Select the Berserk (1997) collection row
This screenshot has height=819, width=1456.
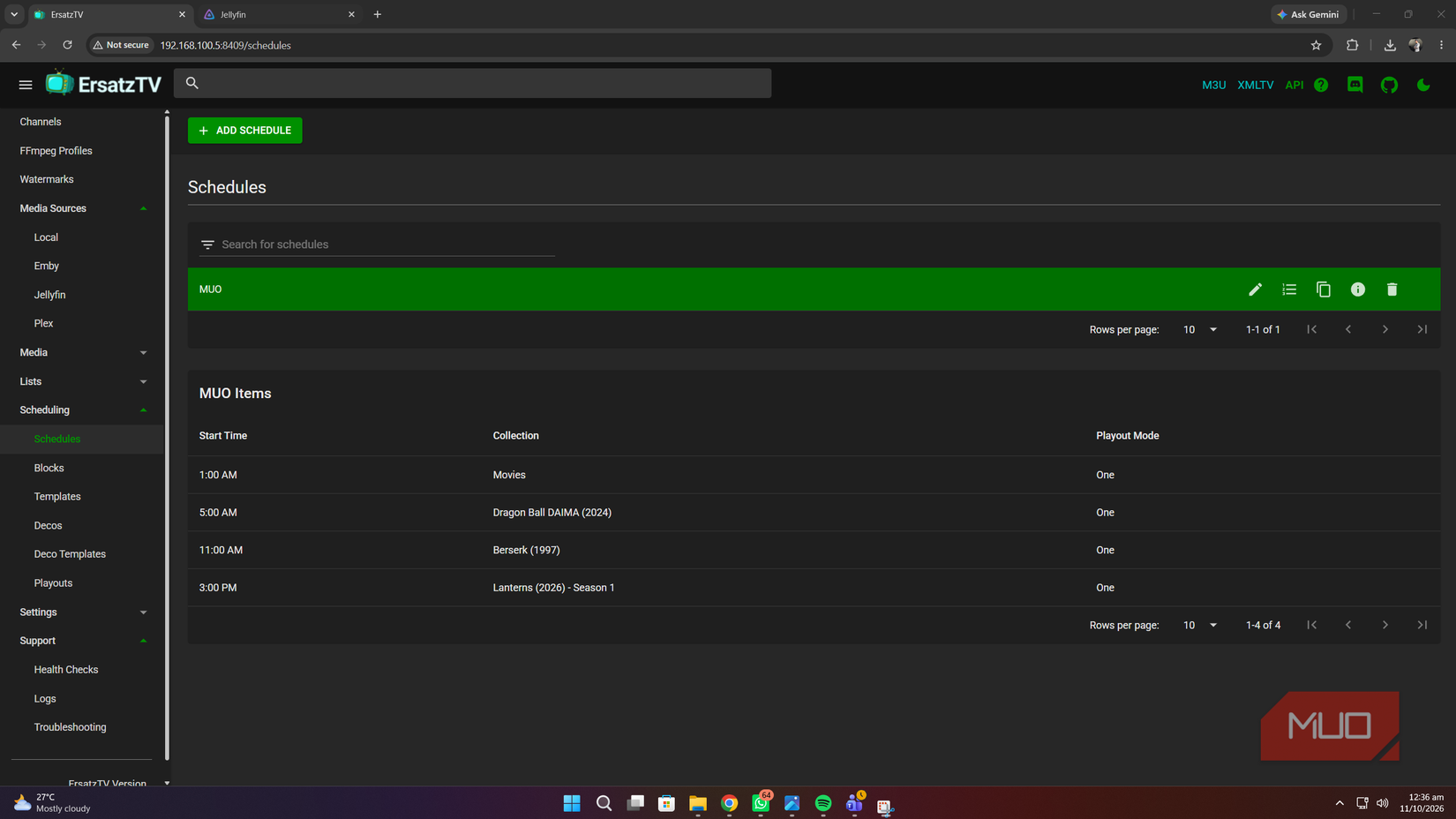tap(814, 550)
